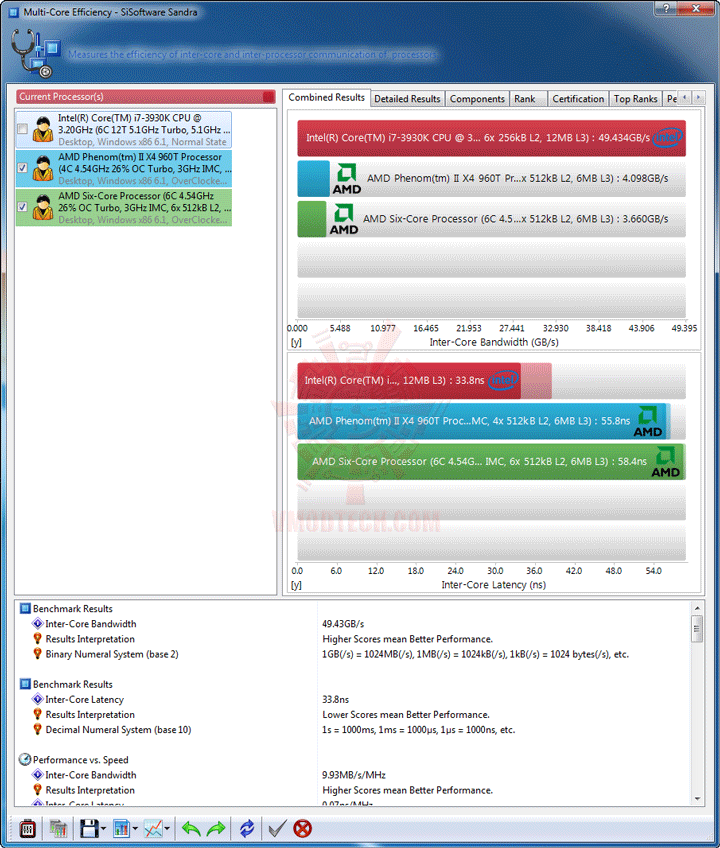Click the 'Higher Scores mean Better Performance.' text under 49.43GB/s
The width and height of the screenshot is (720, 848).
click(407, 639)
